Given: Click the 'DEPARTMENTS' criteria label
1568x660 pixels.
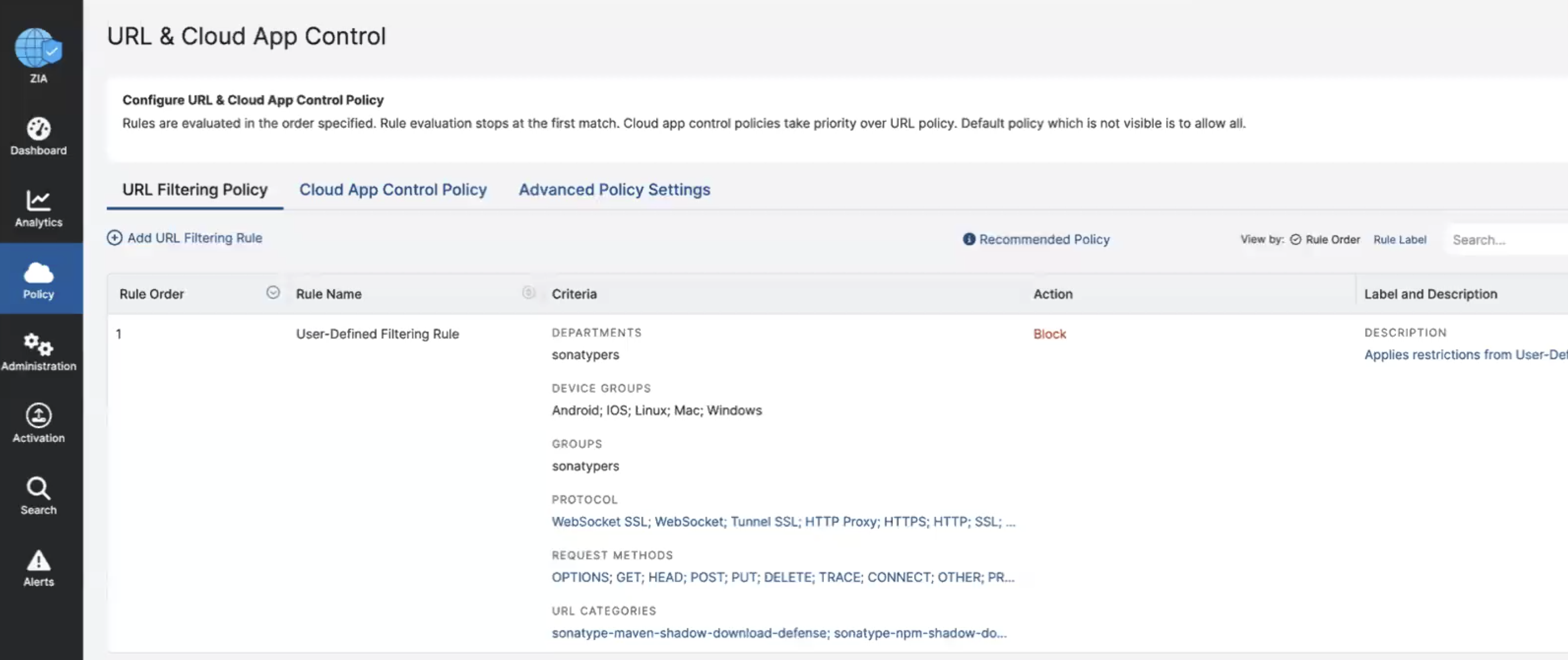Looking at the screenshot, I should [x=596, y=332].
